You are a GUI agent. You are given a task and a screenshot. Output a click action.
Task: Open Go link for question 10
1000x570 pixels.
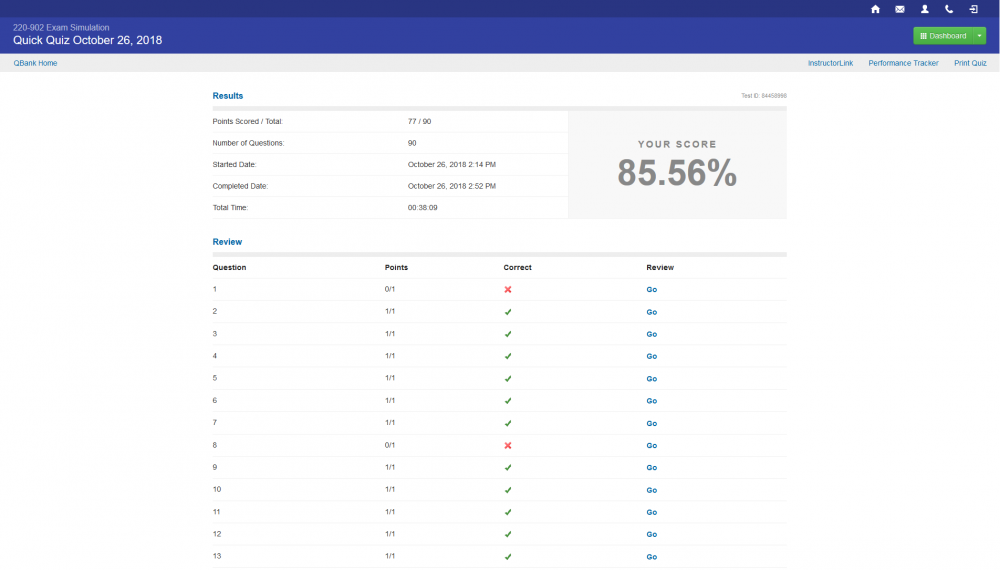[651, 490]
